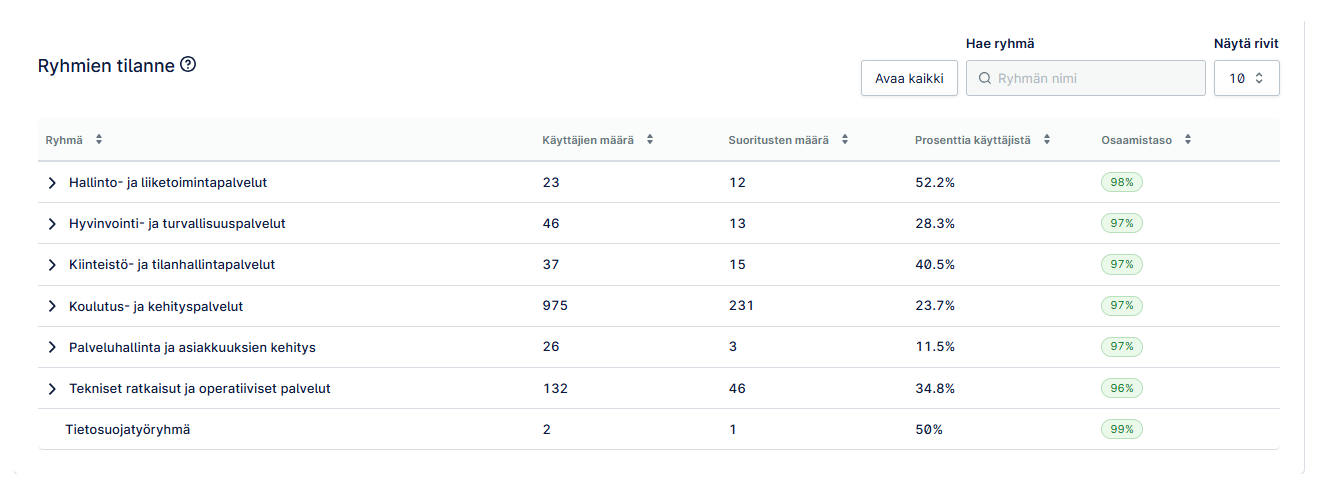The width and height of the screenshot is (1319, 495).
Task: Sort by Käyttäjien määrä column arrows
Action: [x=650, y=140]
